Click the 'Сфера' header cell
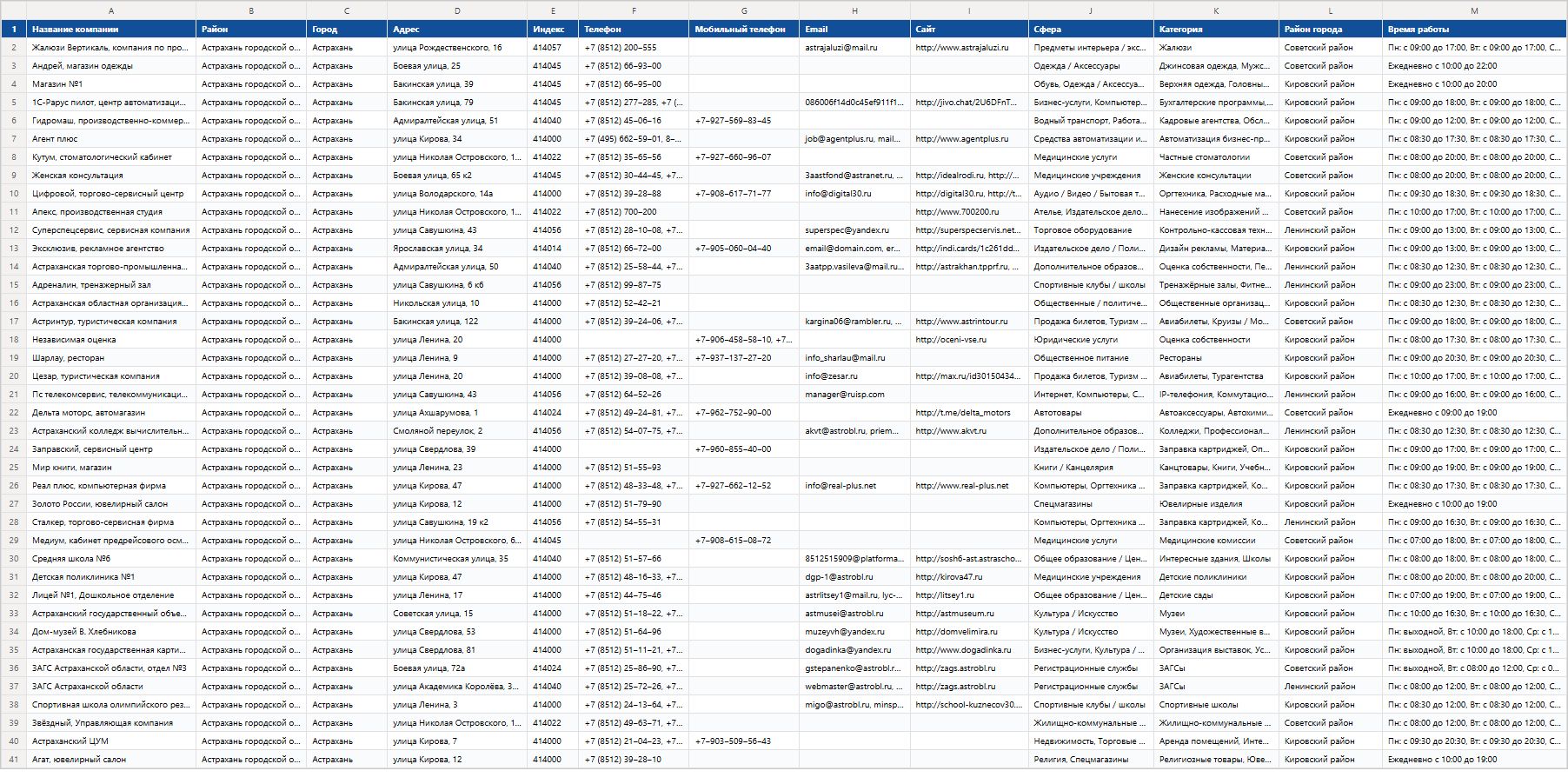Viewport: 1568px width, 784px height. pyautogui.click(x=1091, y=30)
